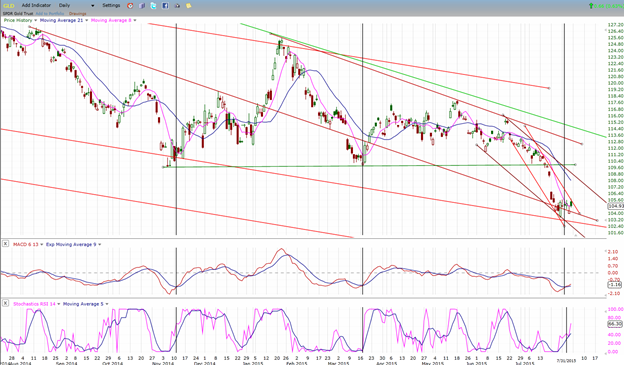Click the camera snapshot icon

(177, 6)
